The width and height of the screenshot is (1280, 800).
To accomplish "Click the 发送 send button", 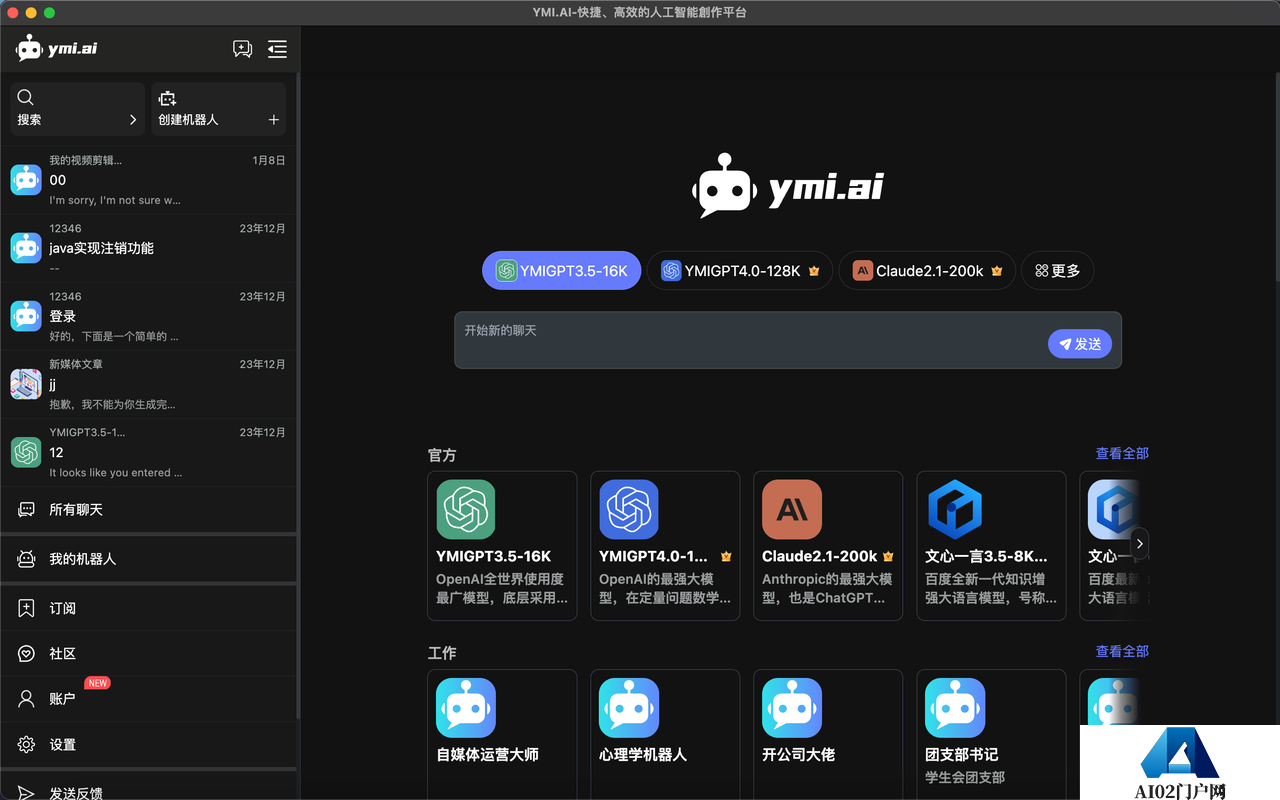I will [1080, 344].
